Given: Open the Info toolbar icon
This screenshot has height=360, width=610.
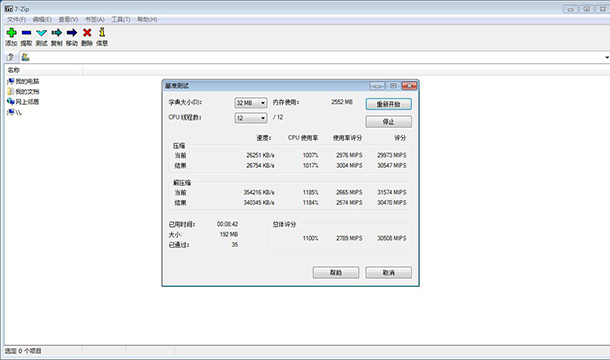Looking at the screenshot, I should coord(102,32).
